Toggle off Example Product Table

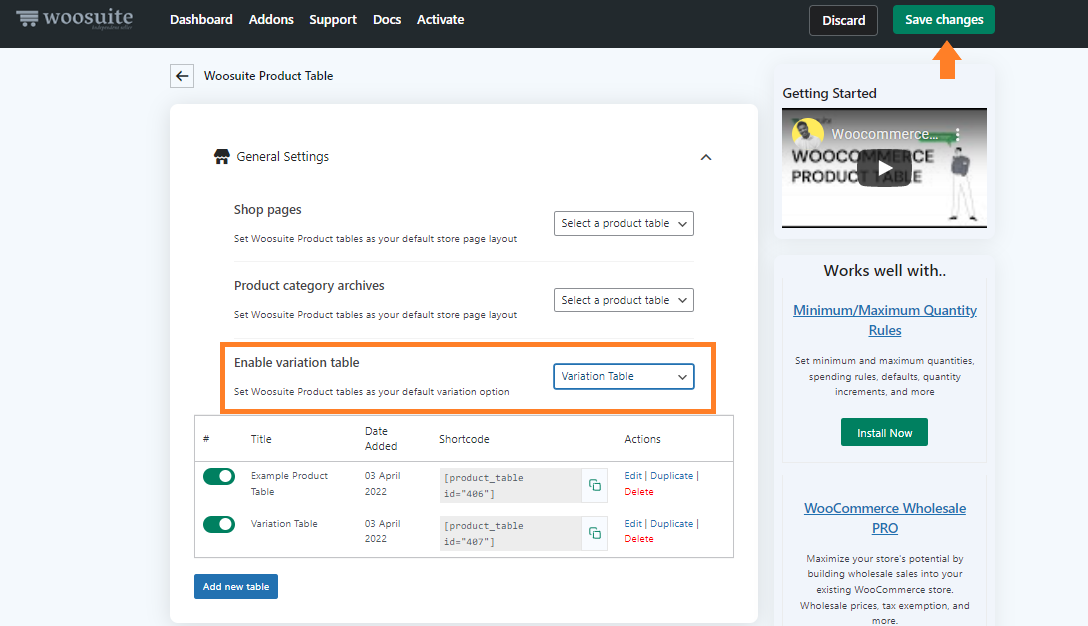point(219,476)
